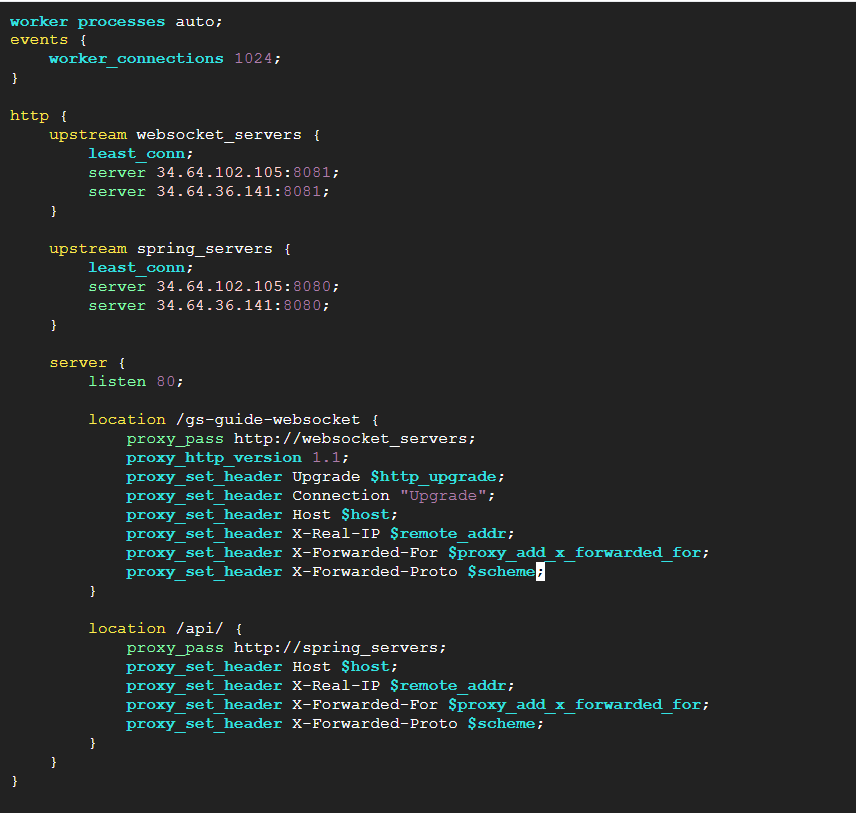Viewport: 856px width, 813px height.
Task: Click the 'http' block keyword
Action: pos(29,116)
